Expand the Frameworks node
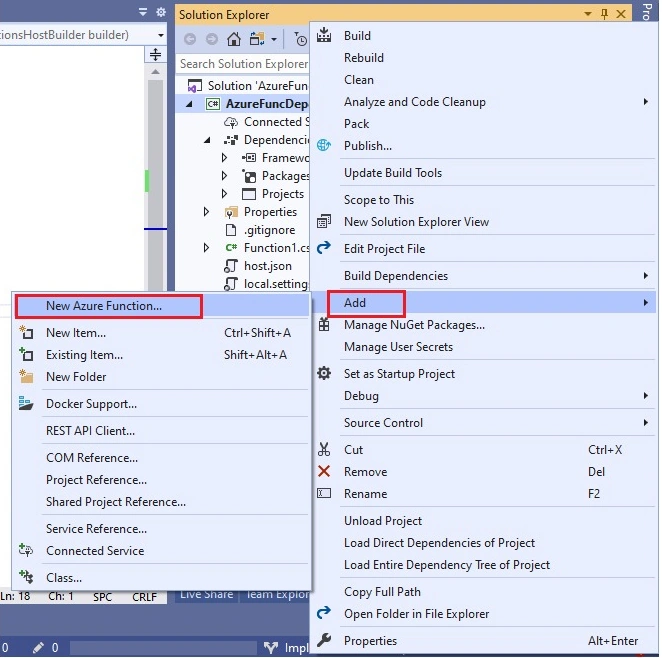Viewport: 662px width, 658px height. [225, 158]
